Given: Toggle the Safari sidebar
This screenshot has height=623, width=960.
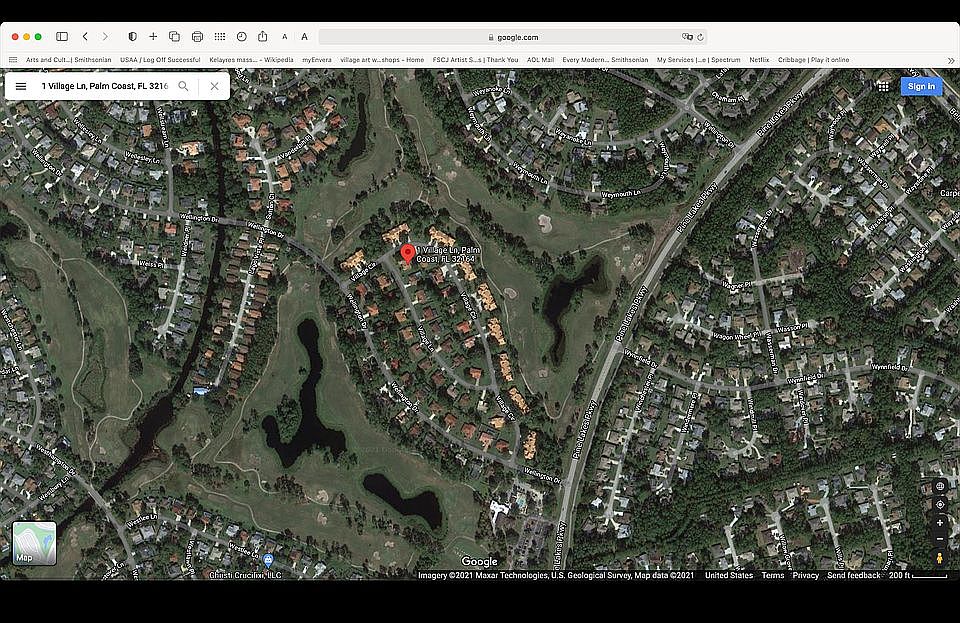Looking at the screenshot, I should coord(62,37).
